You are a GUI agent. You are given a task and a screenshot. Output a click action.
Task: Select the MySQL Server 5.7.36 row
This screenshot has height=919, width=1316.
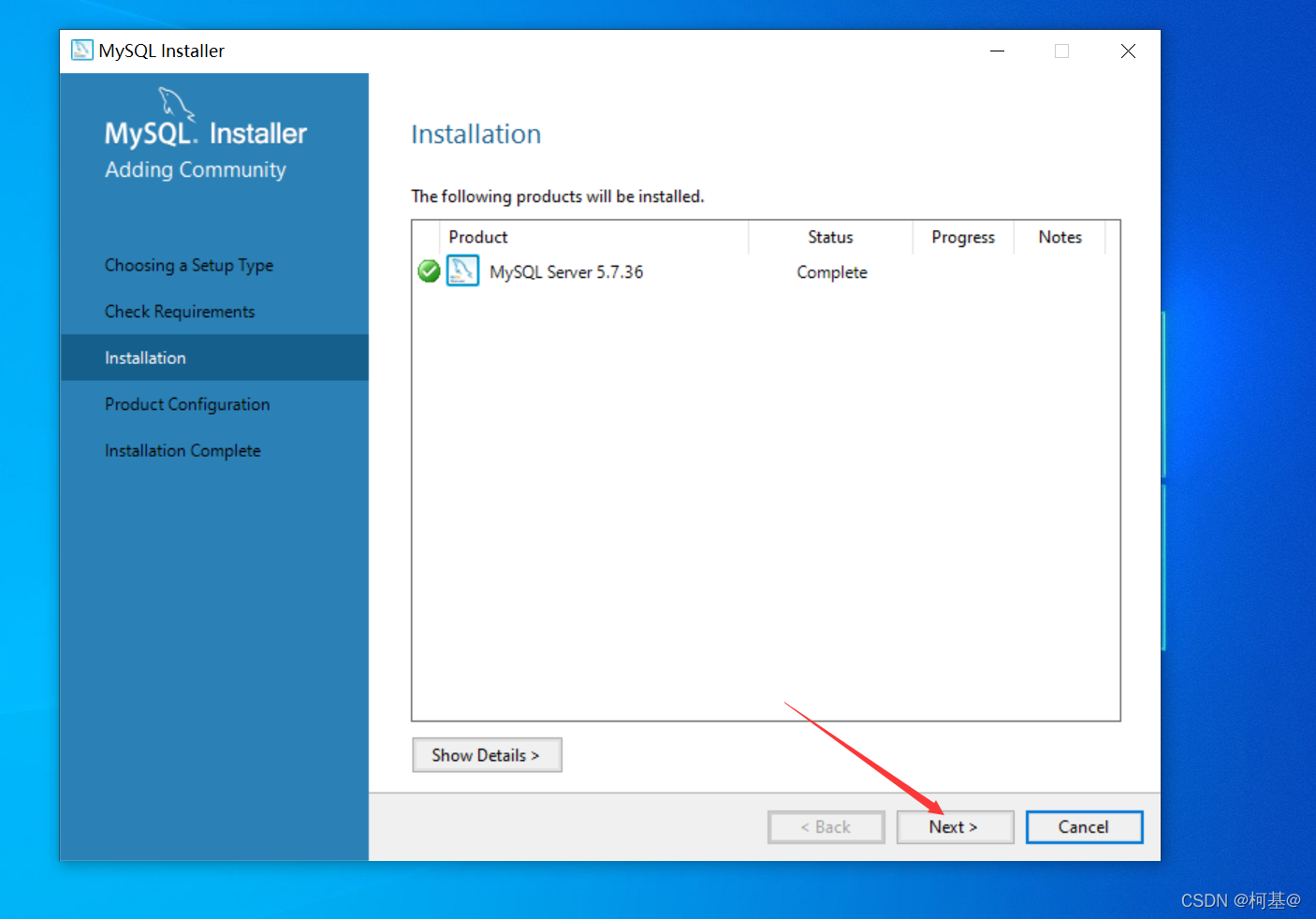tap(766, 272)
